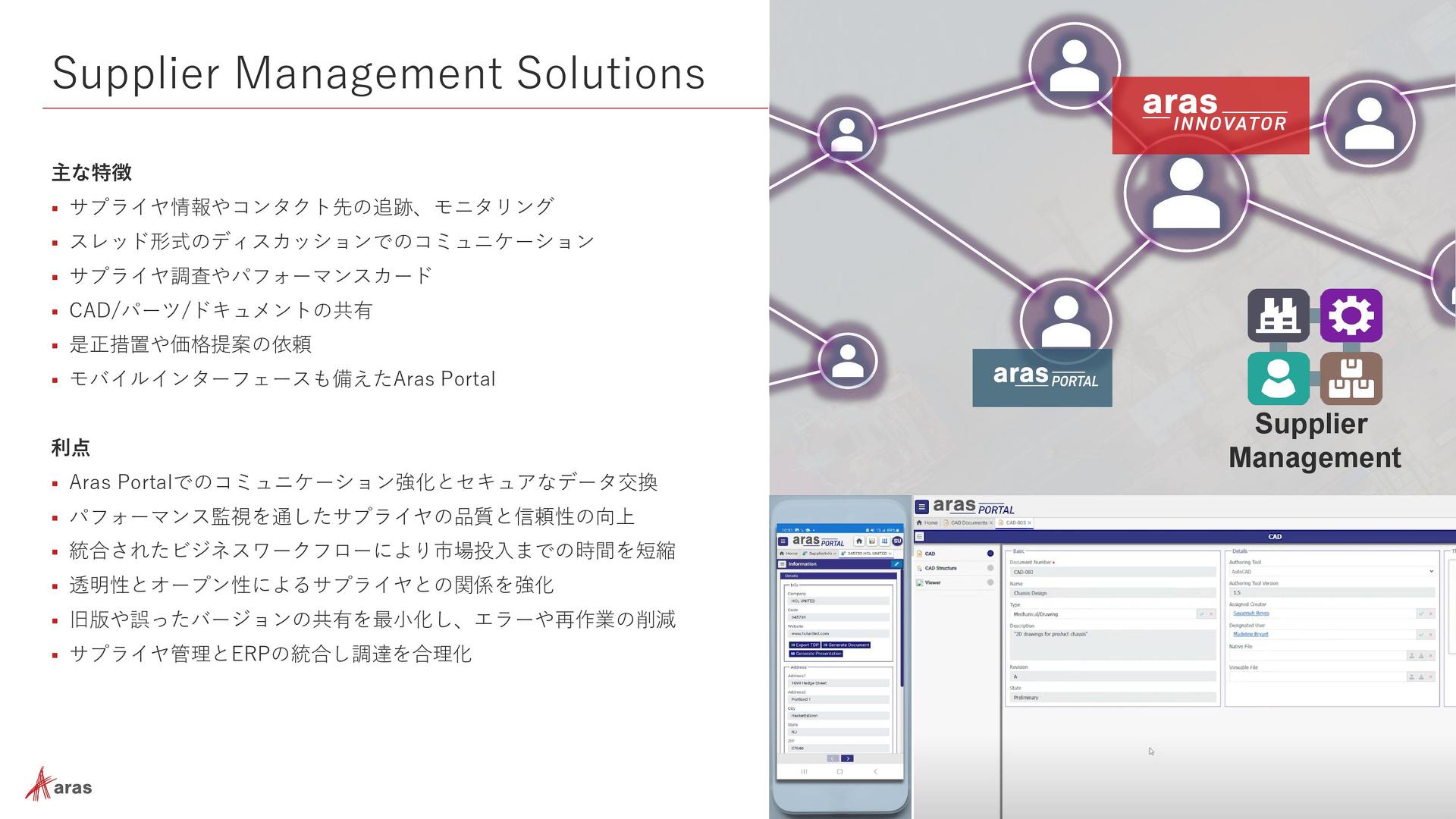Click the Authoring Tool Version field

tap(1332, 592)
